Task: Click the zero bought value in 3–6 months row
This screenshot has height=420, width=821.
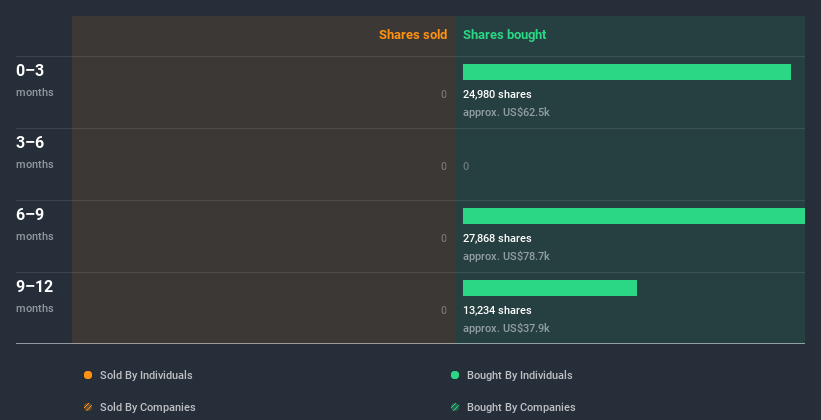Action: point(466,166)
